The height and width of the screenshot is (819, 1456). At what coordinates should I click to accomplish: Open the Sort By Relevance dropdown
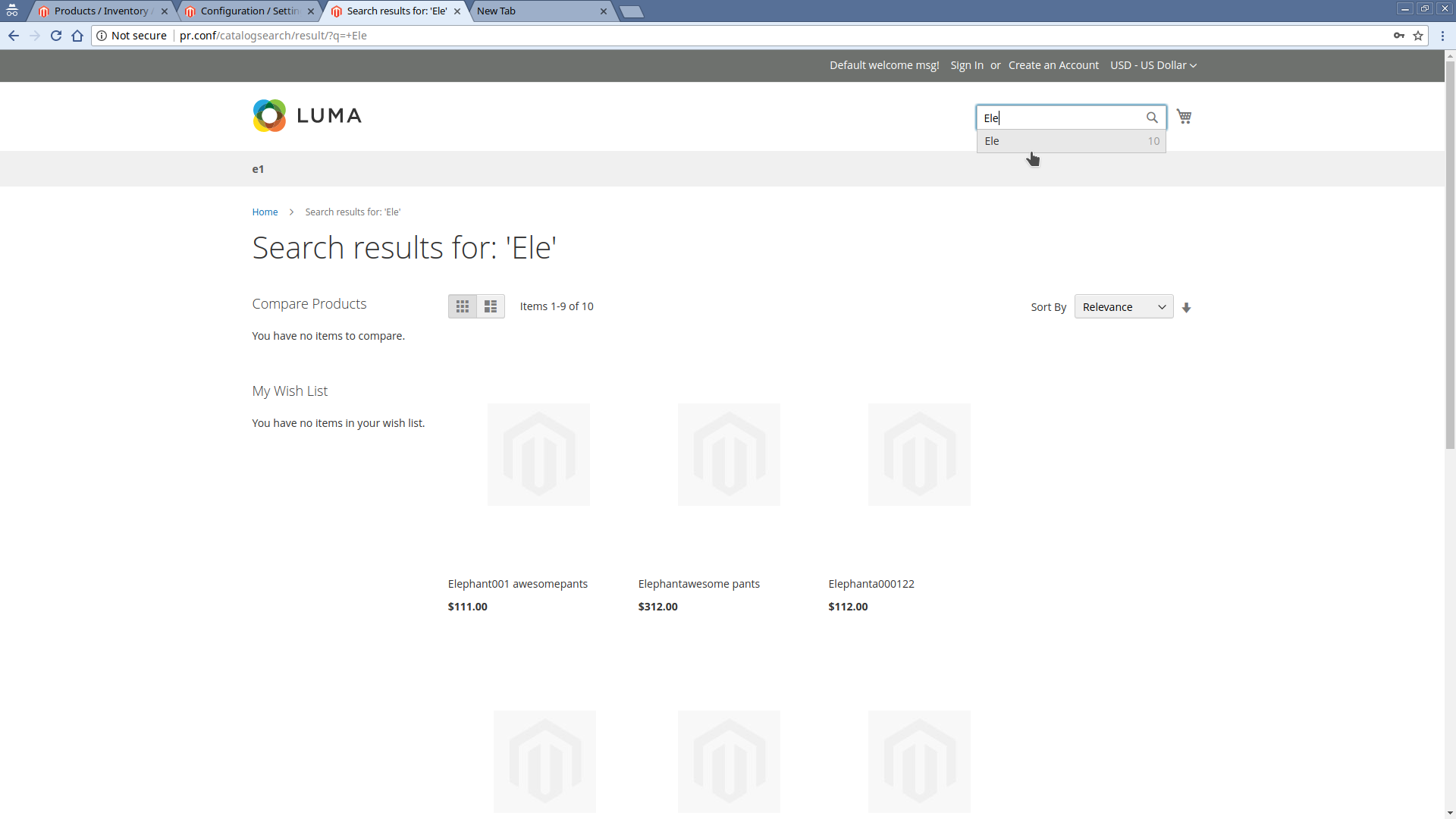(x=1124, y=306)
